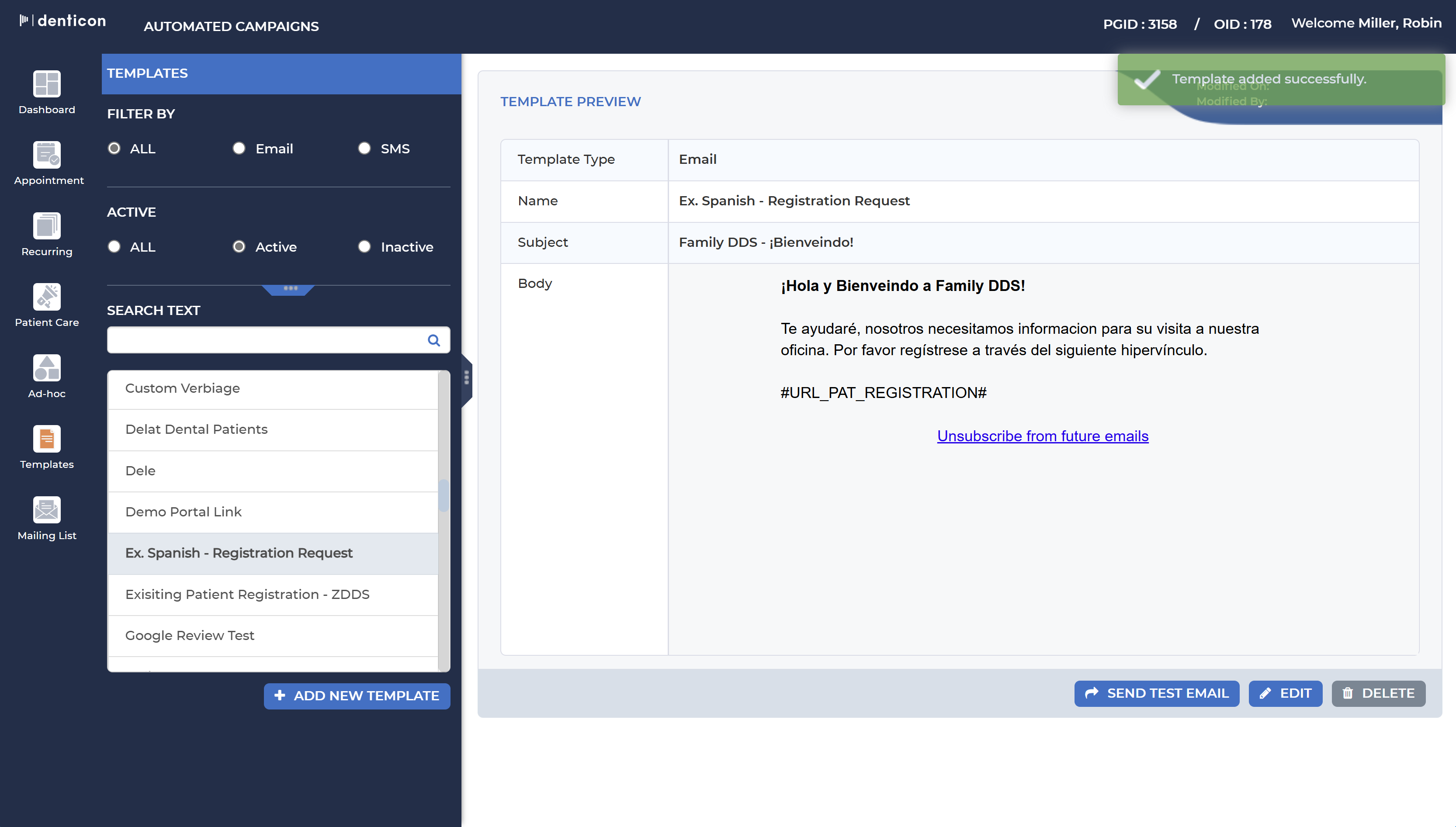The image size is (1456, 827).
Task: Click the Denticon logo
Action: click(62, 21)
